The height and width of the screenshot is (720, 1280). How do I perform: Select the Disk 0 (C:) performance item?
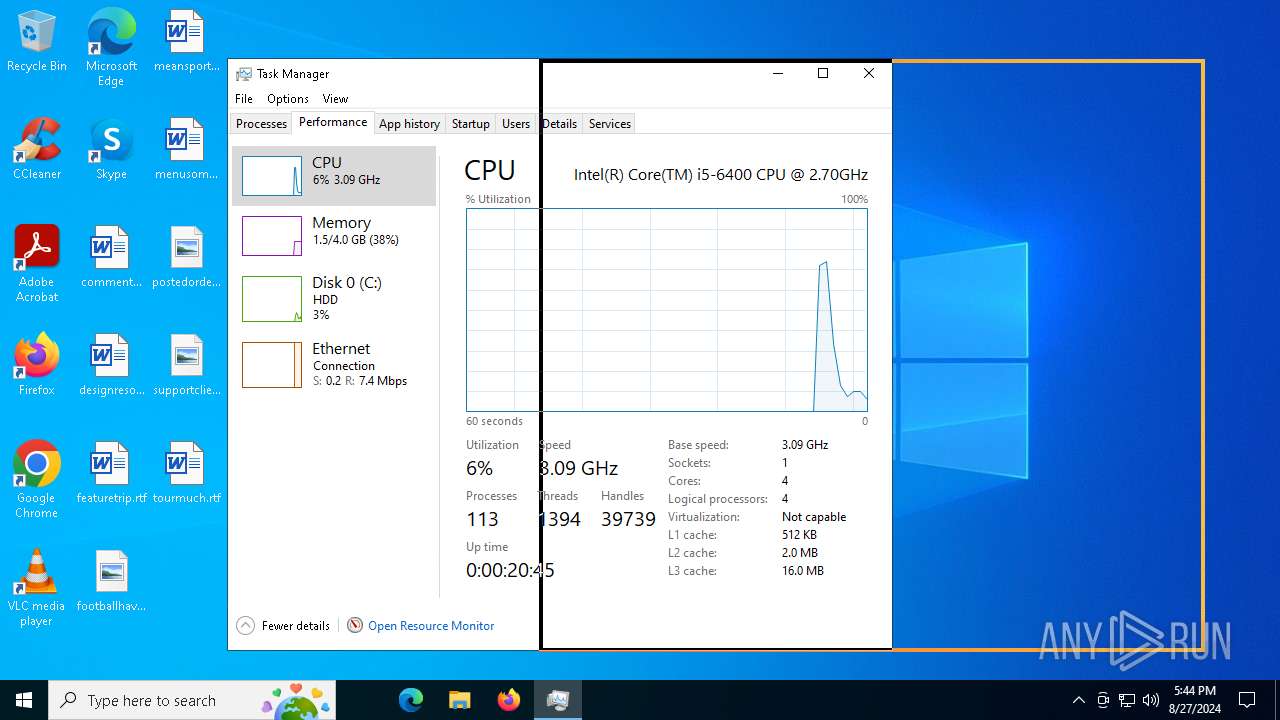334,298
